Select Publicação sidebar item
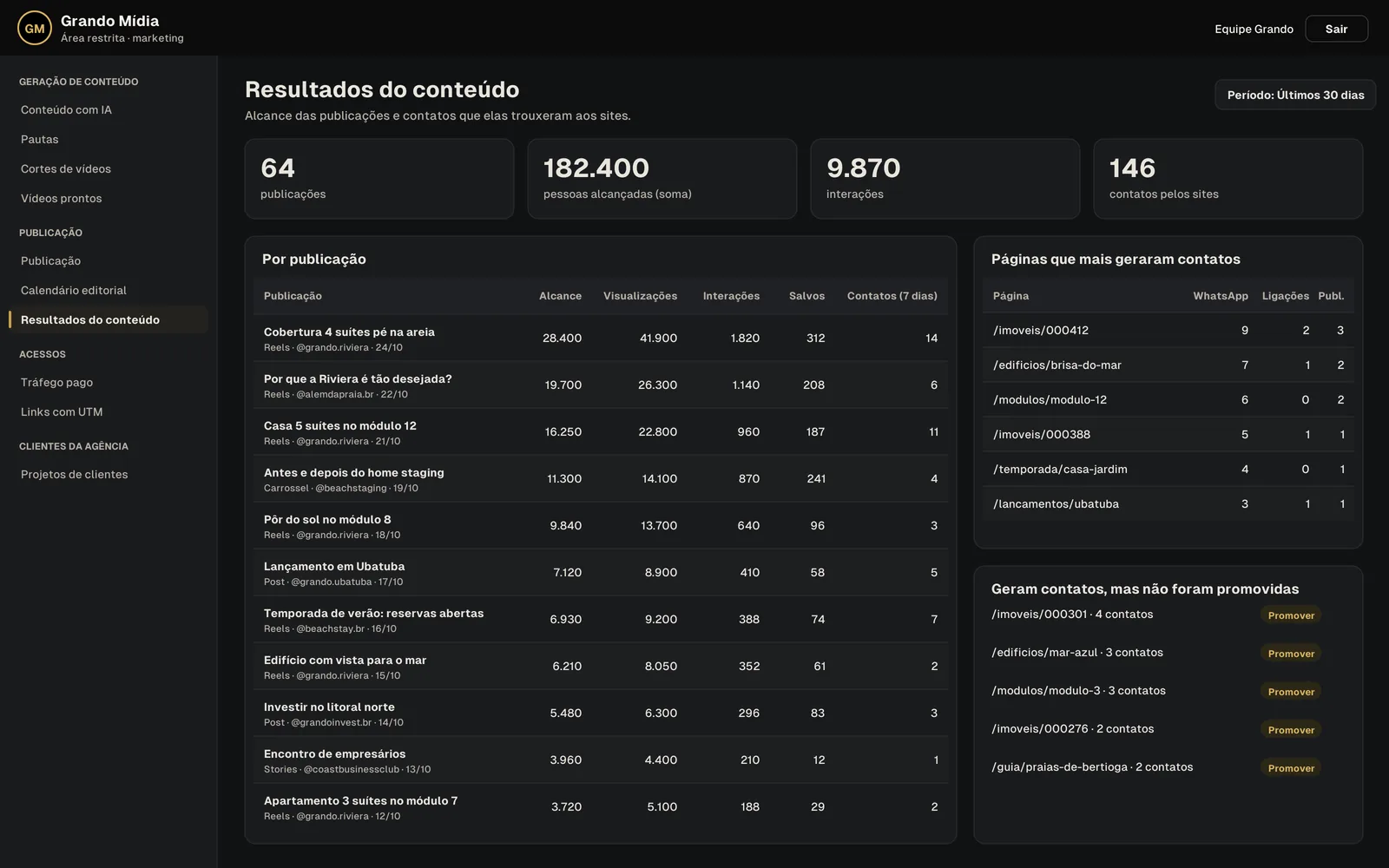Image resolution: width=1389 pixels, height=868 pixels. (x=109, y=260)
